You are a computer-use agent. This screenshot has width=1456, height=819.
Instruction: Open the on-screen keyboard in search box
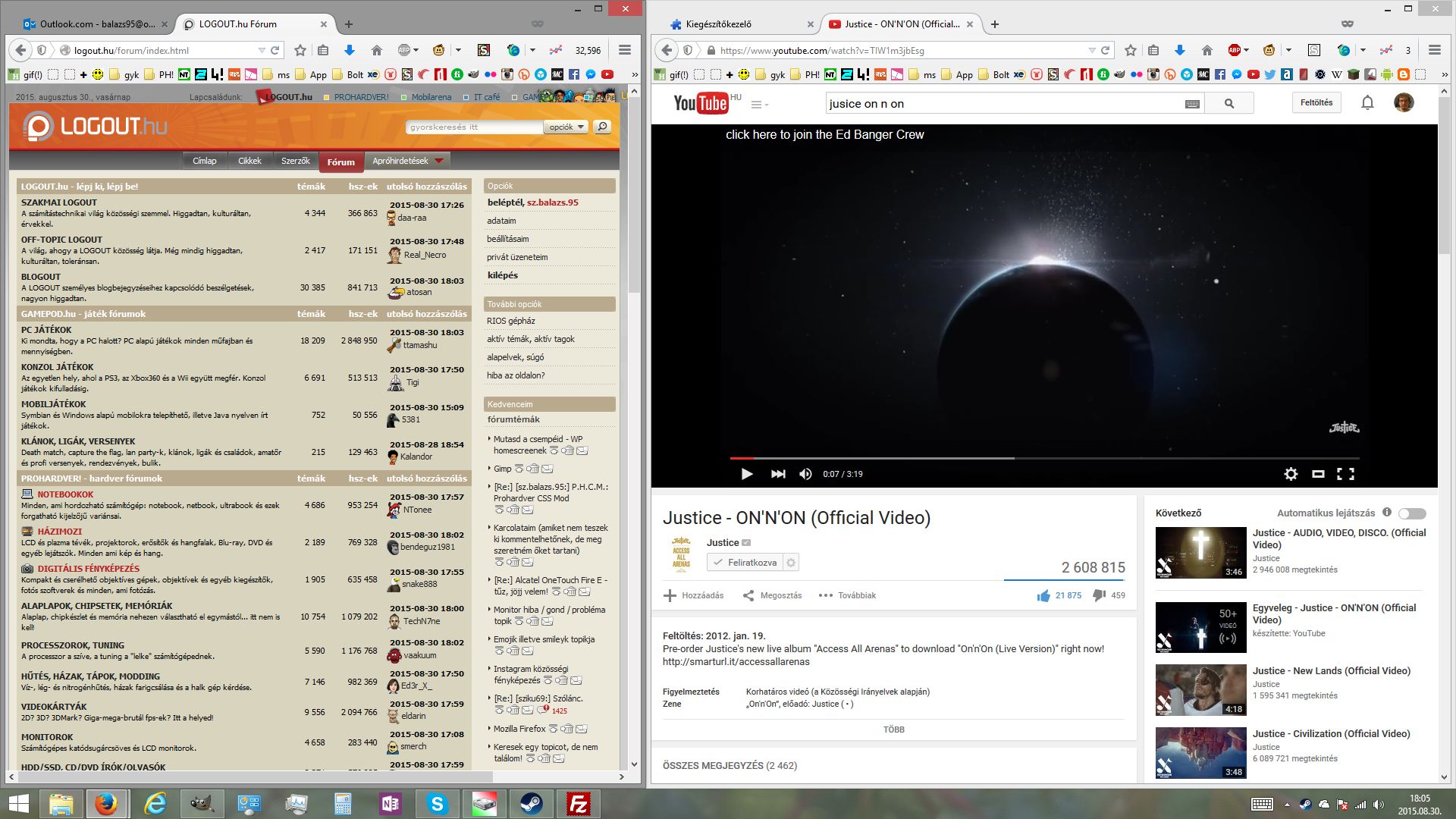pyautogui.click(x=1192, y=104)
